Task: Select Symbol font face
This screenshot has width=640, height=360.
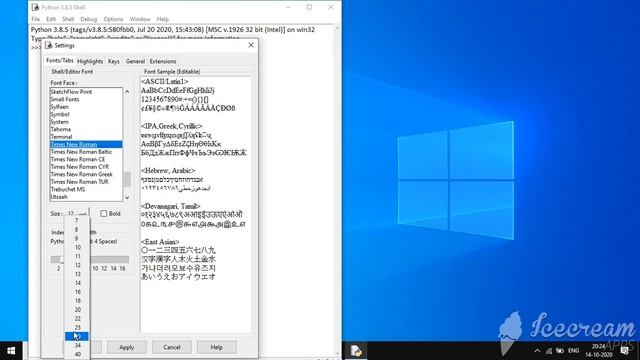Action: coord(86,114)
